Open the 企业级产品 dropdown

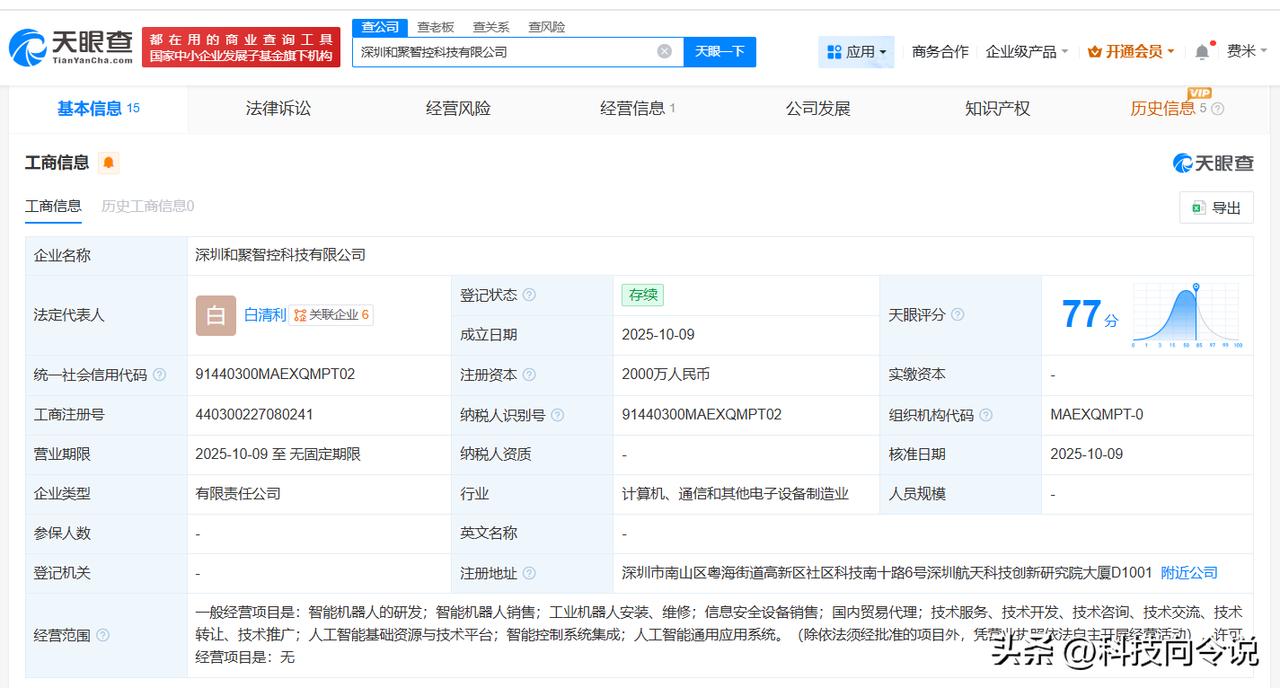tap(1026, 52)
